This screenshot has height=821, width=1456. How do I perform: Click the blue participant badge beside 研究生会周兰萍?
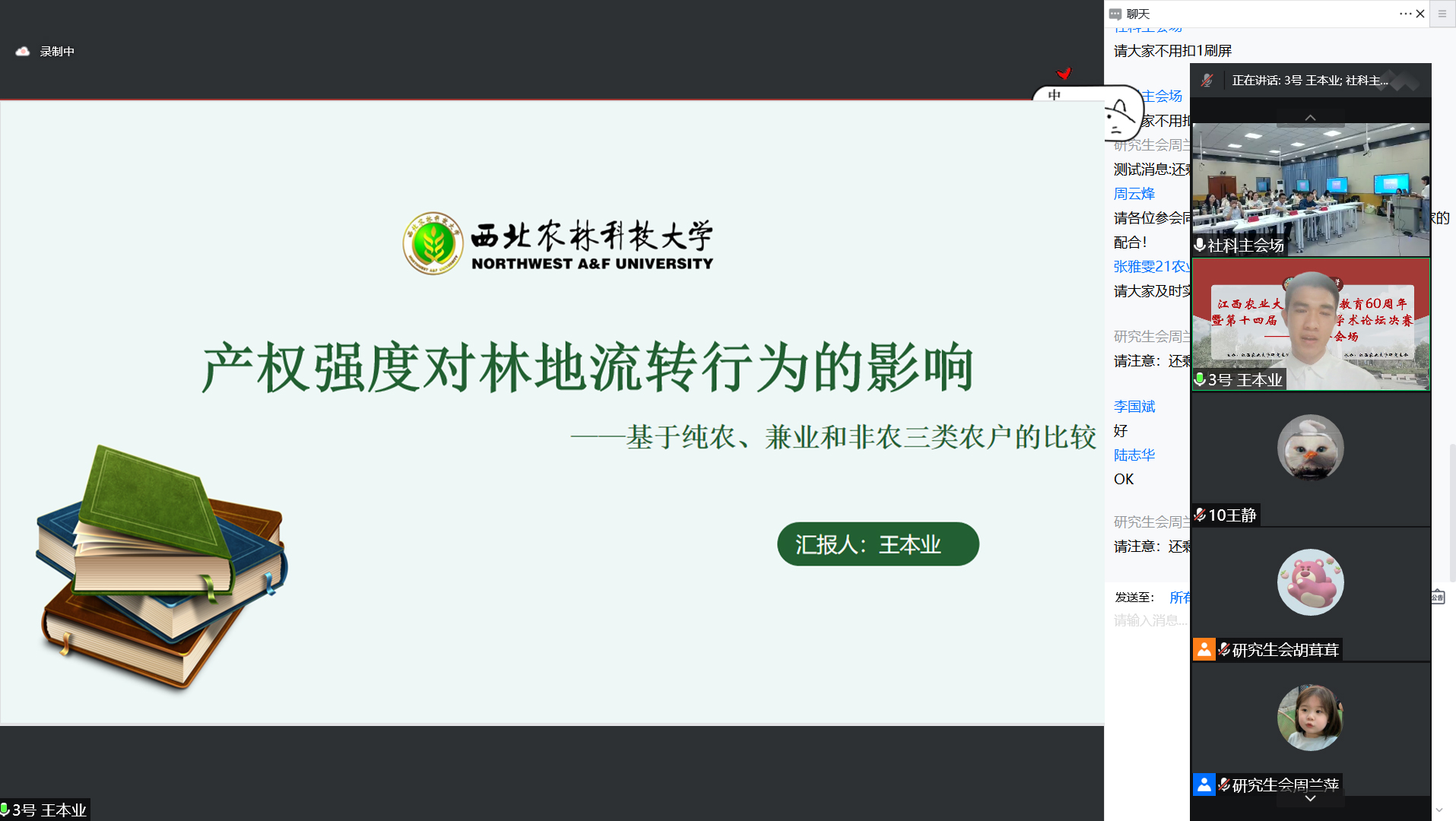[x=1204, y=785]
